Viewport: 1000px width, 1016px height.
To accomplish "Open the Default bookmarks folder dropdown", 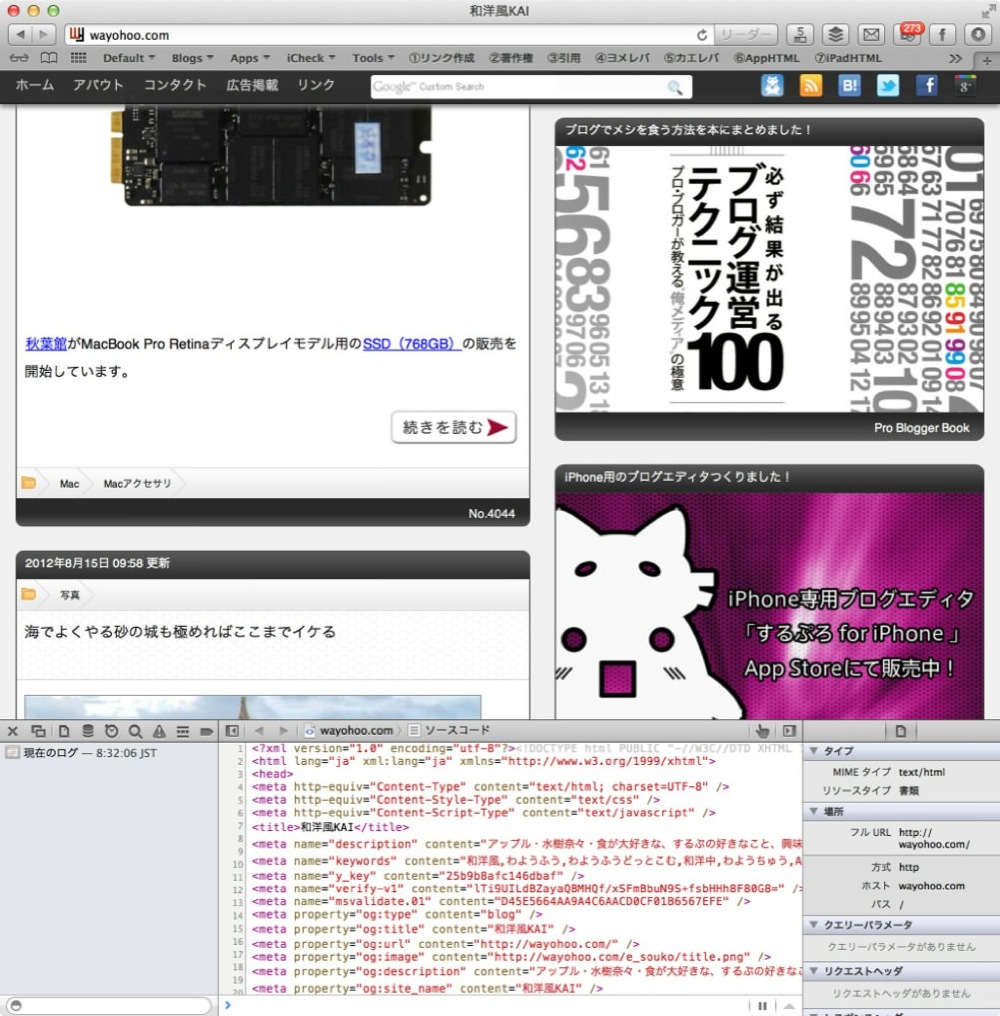I will [x=128, y=58].
